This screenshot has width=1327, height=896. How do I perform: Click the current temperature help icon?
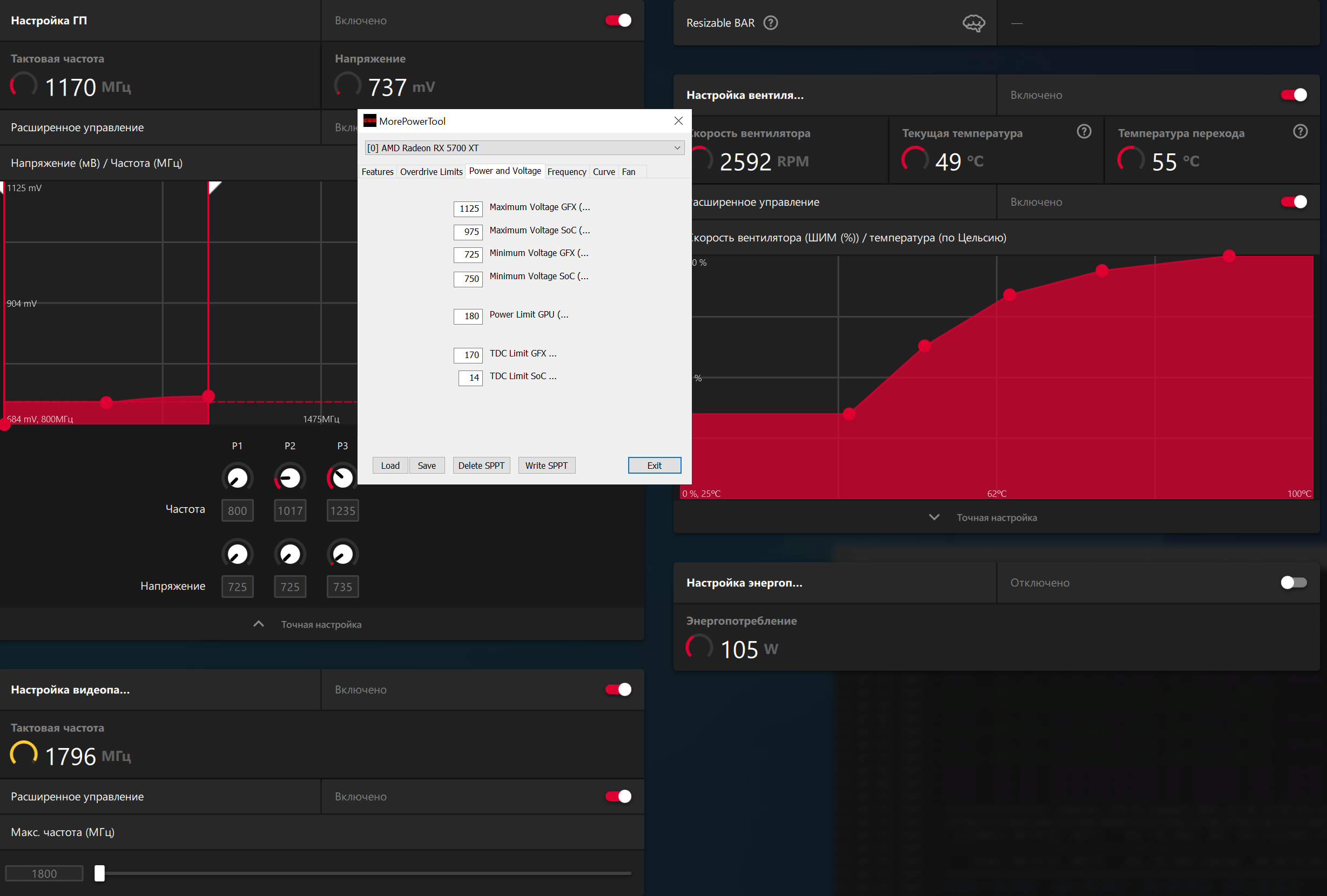[x=1084, y=132]
